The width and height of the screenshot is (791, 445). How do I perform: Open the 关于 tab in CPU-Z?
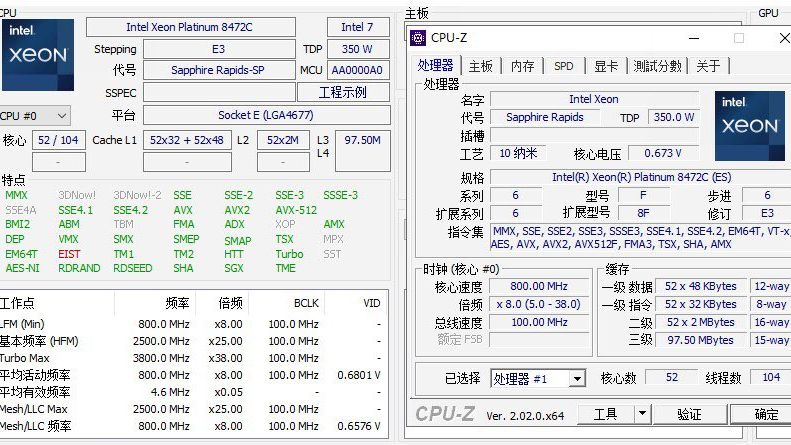(x=708, y=66)
